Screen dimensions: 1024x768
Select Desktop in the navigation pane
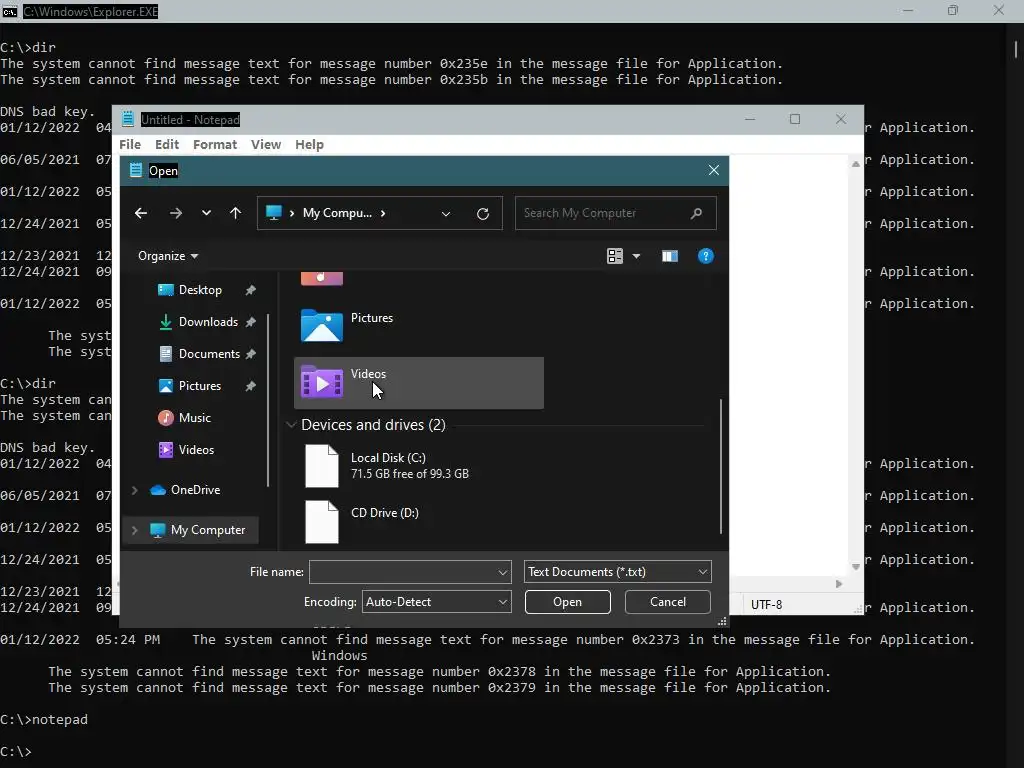[x=200, y=290]
